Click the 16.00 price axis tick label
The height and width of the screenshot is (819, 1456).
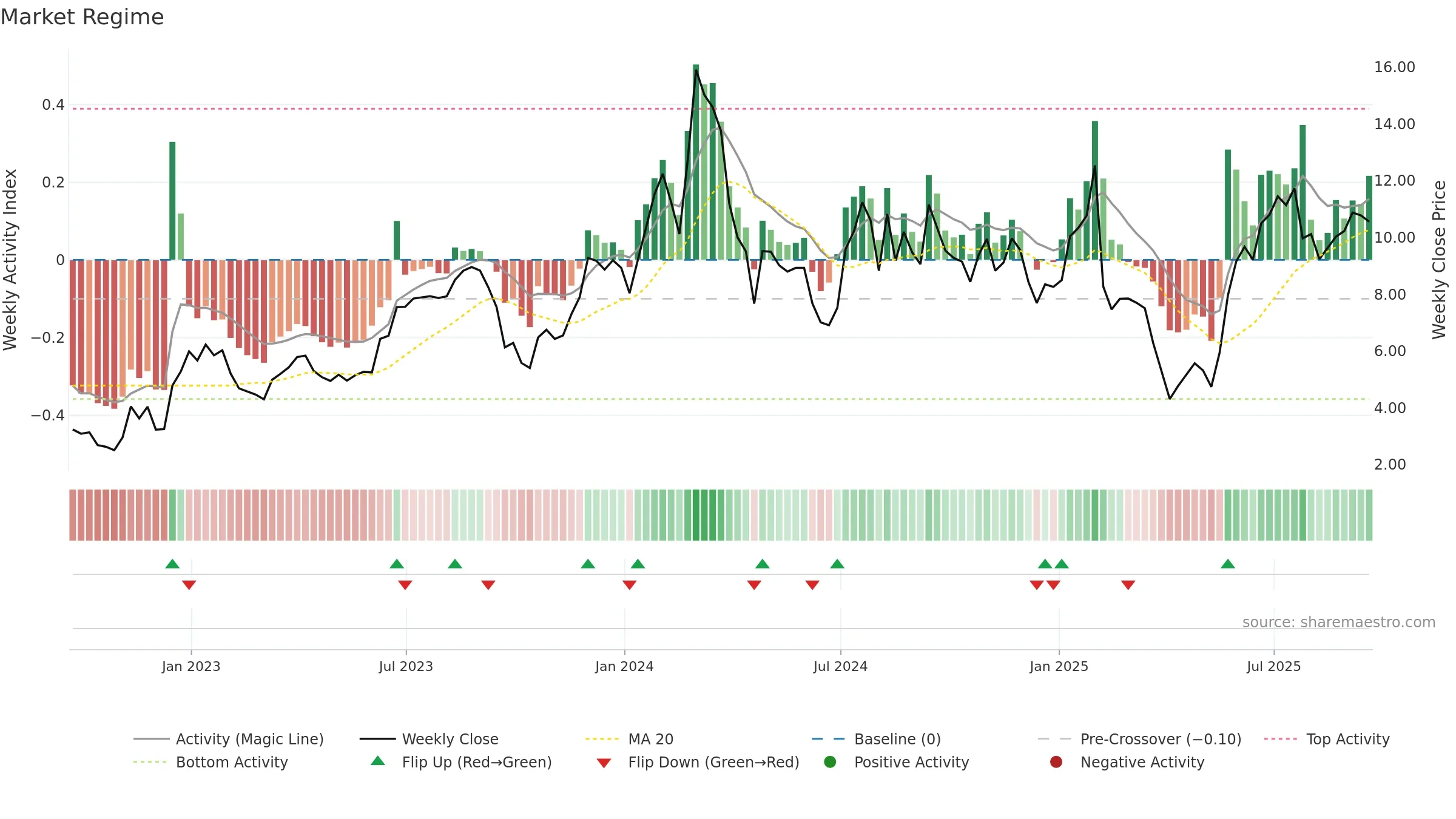1394,67
